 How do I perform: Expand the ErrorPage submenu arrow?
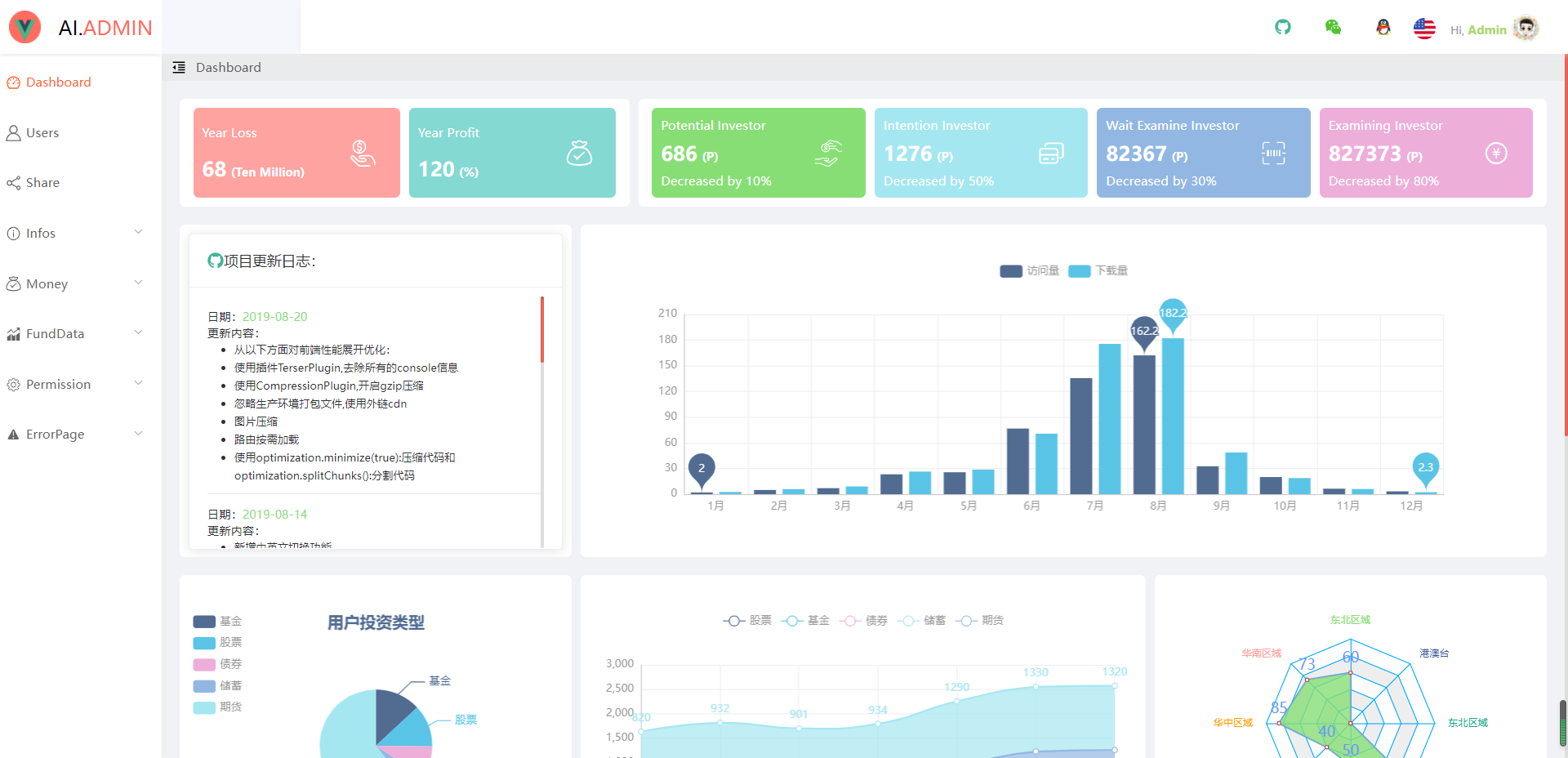[138, 434]
